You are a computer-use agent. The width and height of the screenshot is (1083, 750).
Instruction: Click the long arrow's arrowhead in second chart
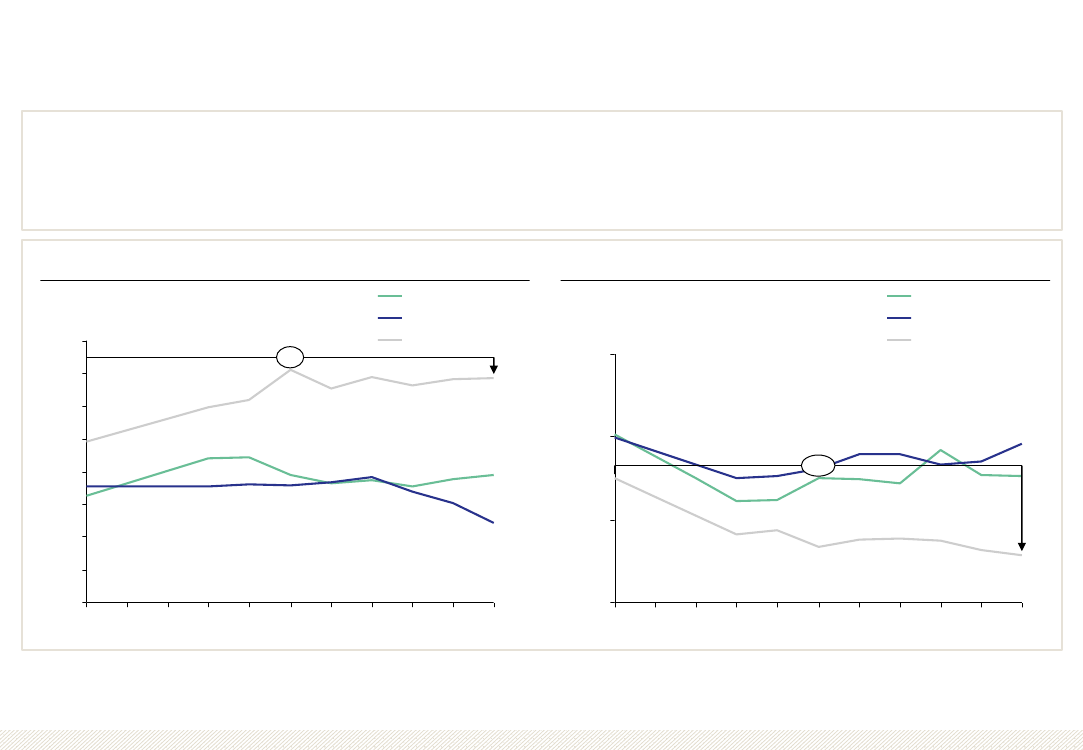click(x=1022, y=546)
